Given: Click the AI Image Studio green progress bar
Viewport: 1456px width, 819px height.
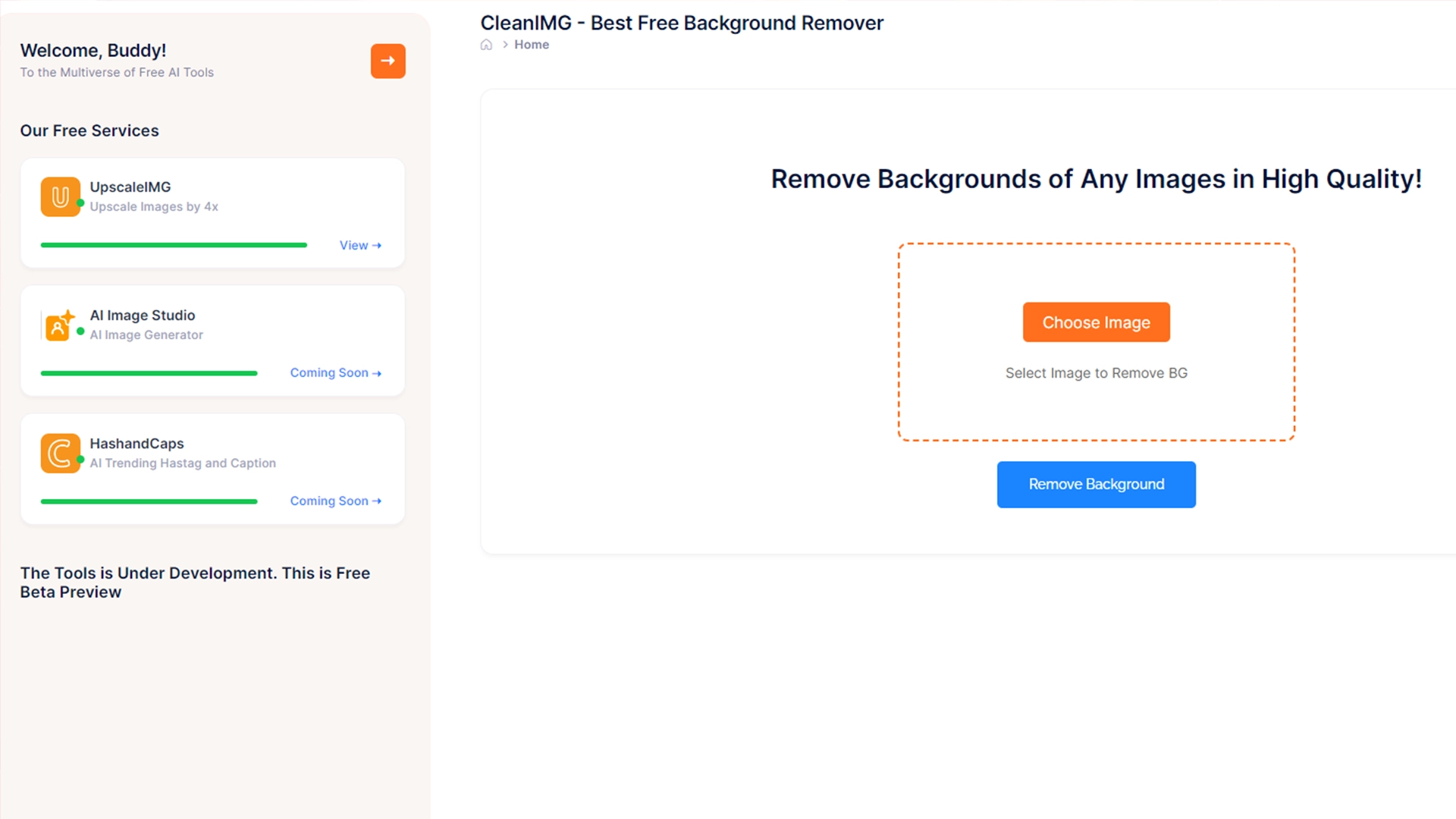Looking at the screenshot, I should 149,373.
